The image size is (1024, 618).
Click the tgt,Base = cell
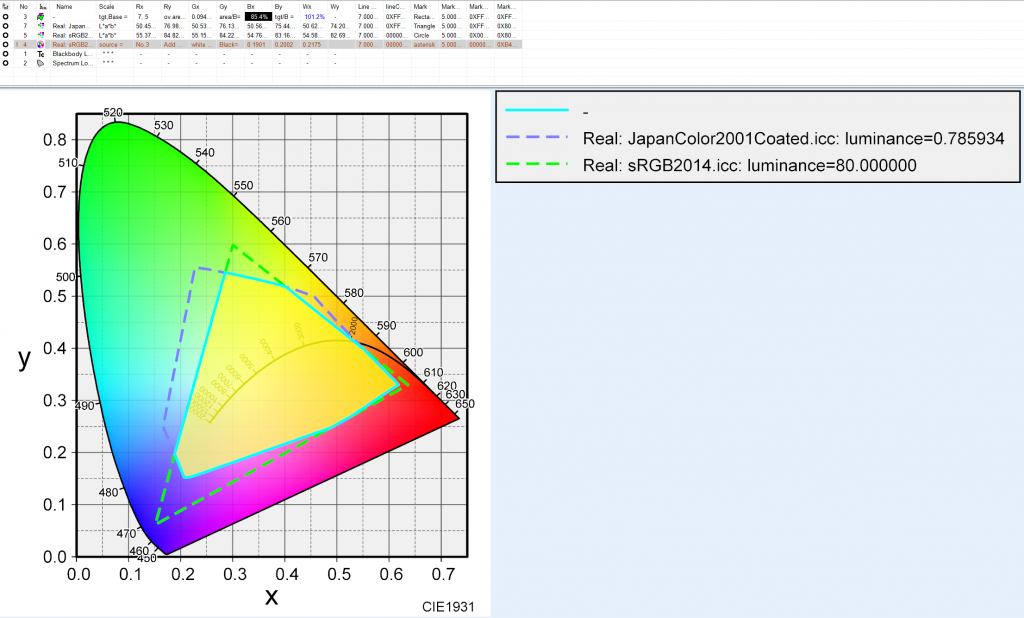tap(111, 16)
